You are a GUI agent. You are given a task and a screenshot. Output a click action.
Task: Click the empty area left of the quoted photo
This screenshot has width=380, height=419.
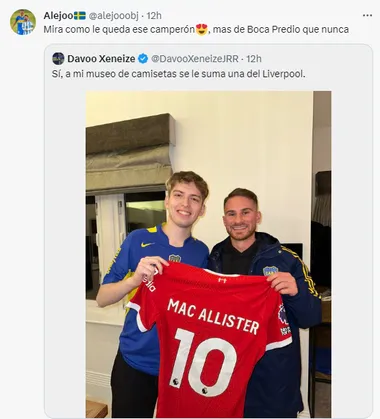(x=65, y=253)
